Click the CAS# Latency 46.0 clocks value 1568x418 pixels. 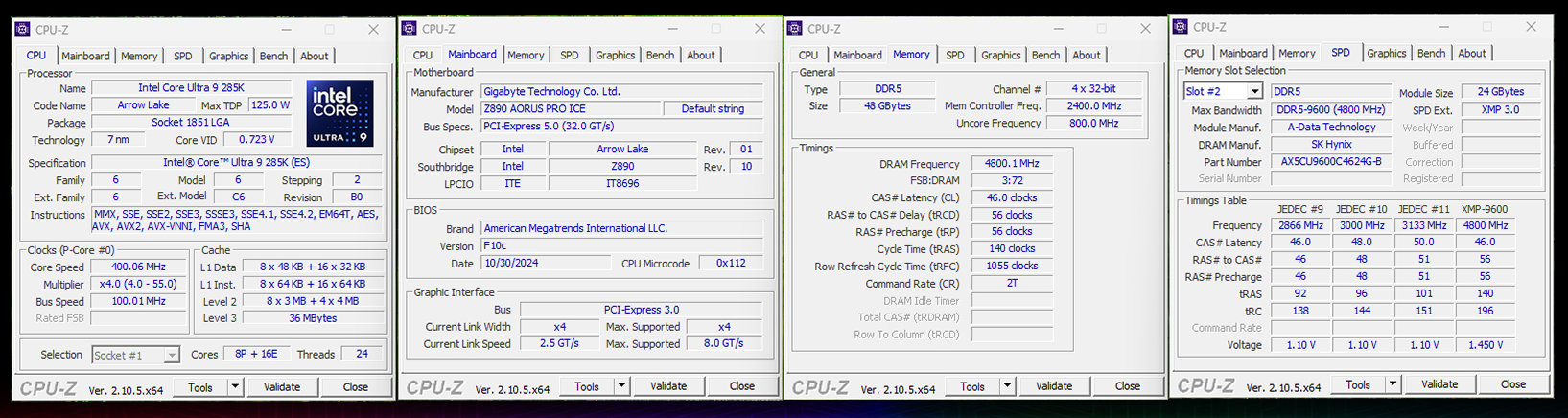pos(1012,197)
